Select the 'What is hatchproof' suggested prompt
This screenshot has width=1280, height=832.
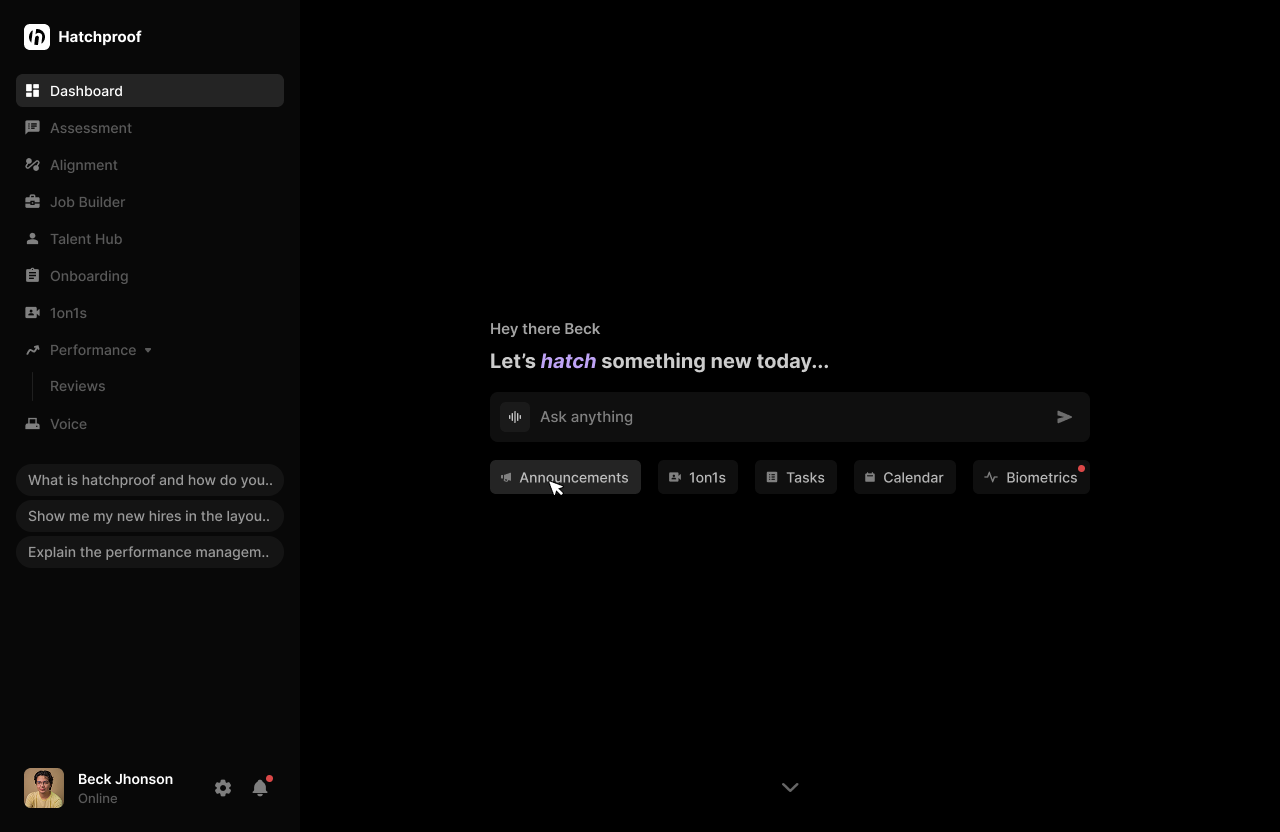click(150, 480)
